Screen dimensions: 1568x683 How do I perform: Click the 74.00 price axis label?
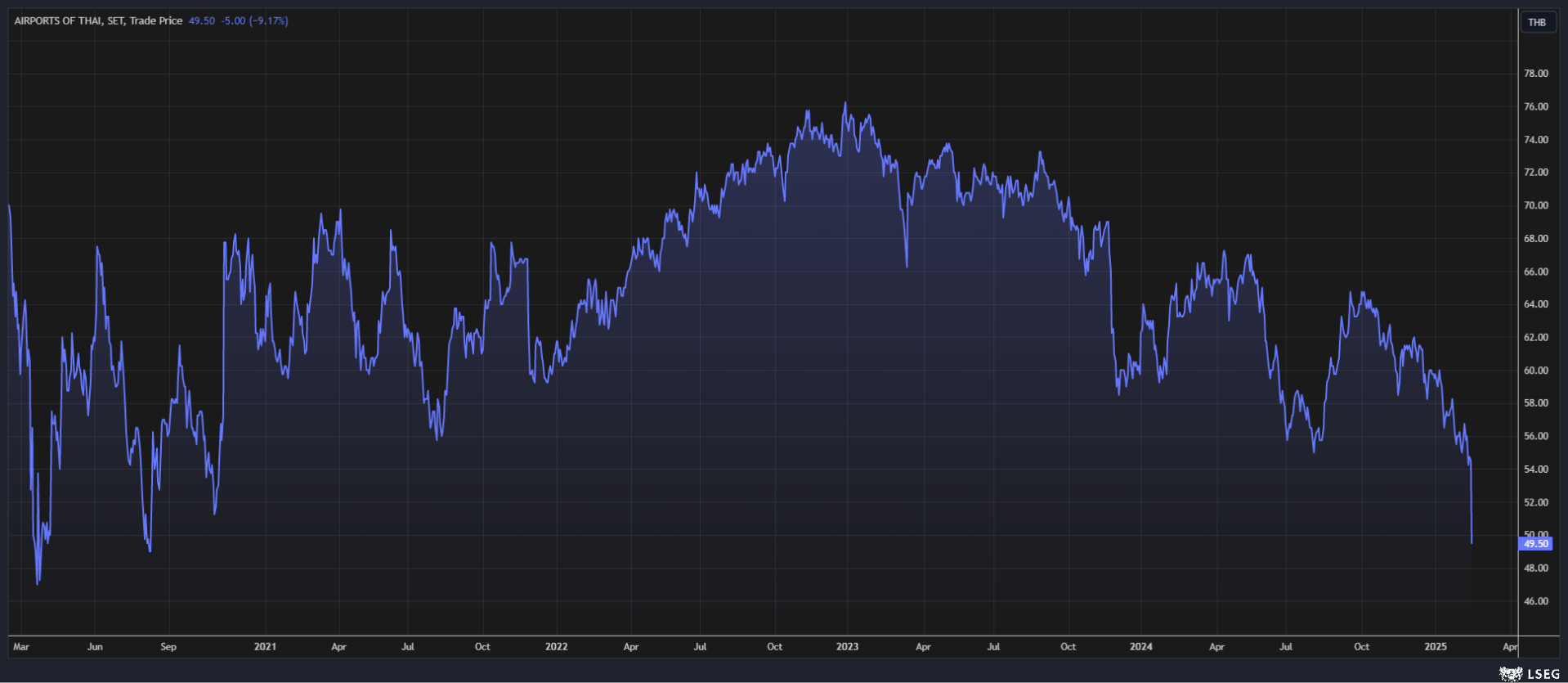[1535, 140]
